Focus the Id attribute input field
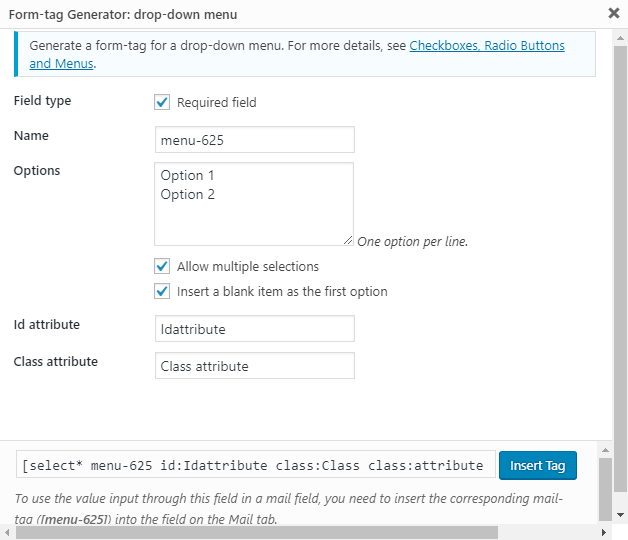 254,329
